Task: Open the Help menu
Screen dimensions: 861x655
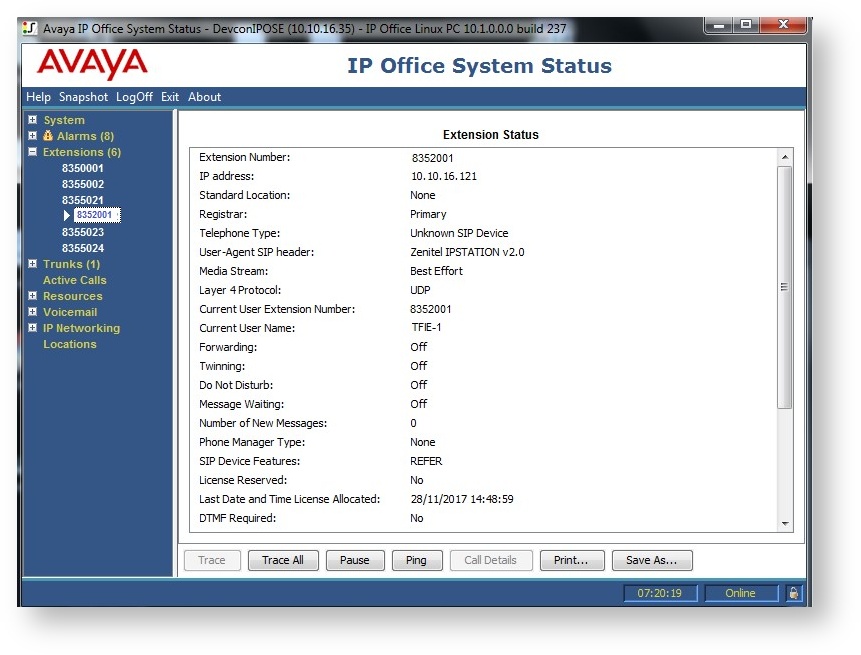Action: (x=38, y=97)
